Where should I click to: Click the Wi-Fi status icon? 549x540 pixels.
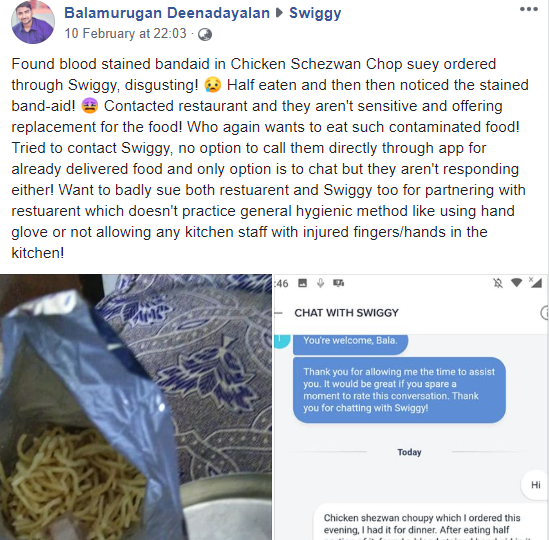[x=516, y=282]
